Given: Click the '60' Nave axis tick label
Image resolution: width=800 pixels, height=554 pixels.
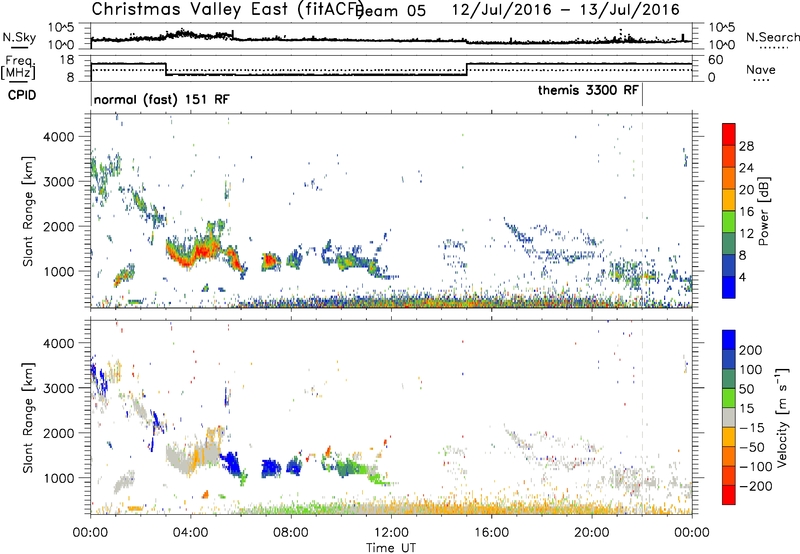Looking at the screenshot, I should tap(715, 60).
